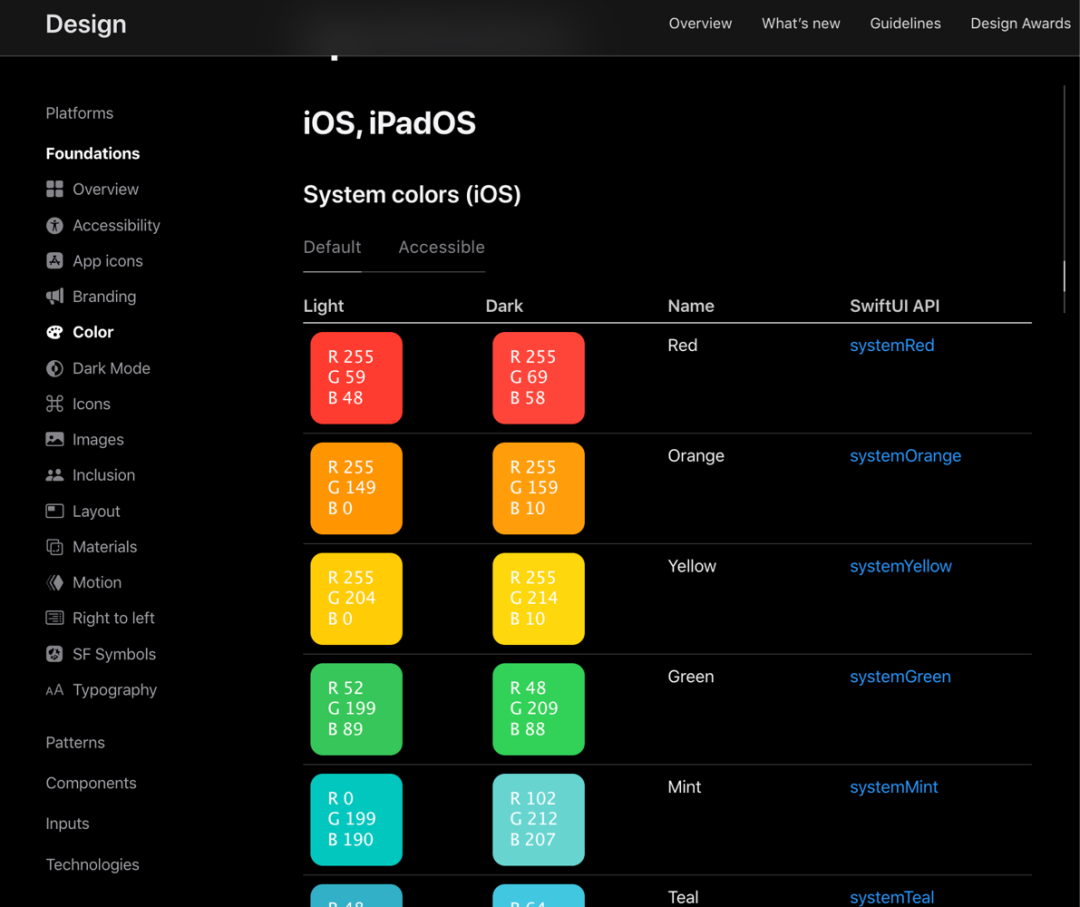Click the Branding megaphone icon

coord(54,297)
